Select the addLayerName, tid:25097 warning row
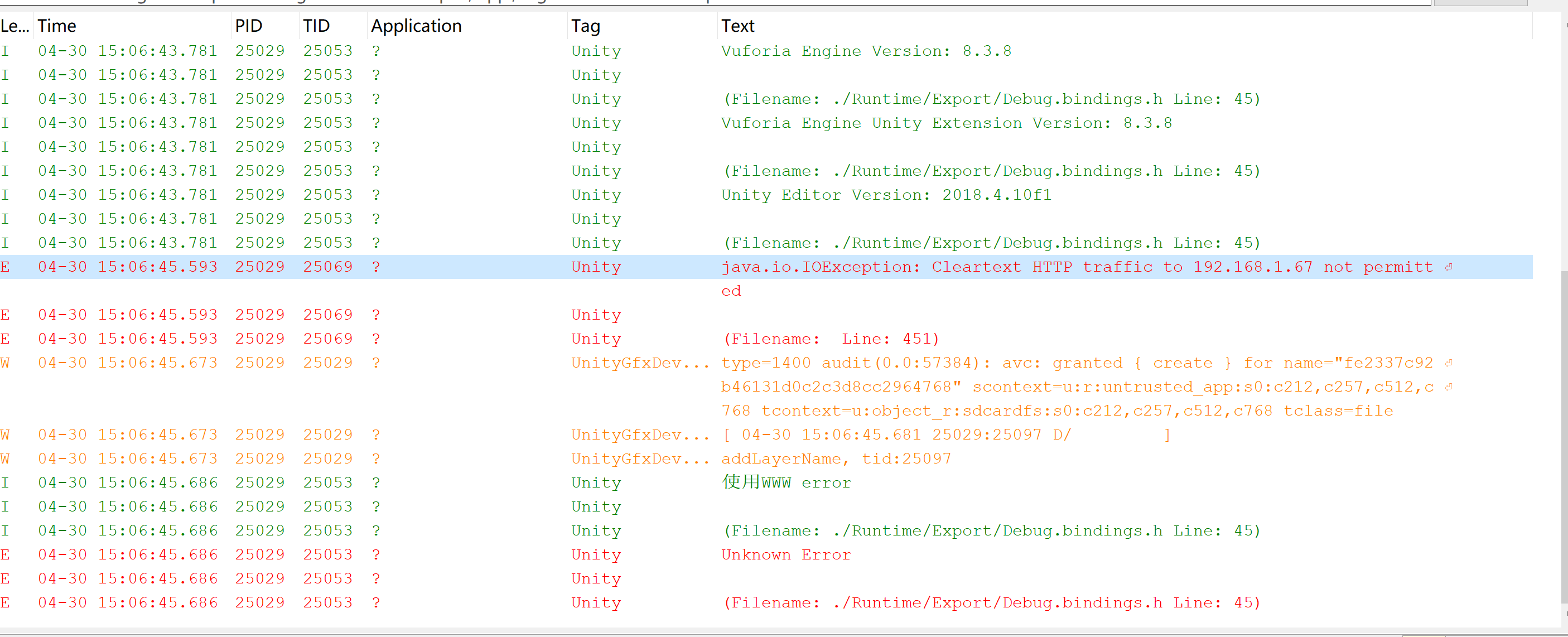 point(836,459)
